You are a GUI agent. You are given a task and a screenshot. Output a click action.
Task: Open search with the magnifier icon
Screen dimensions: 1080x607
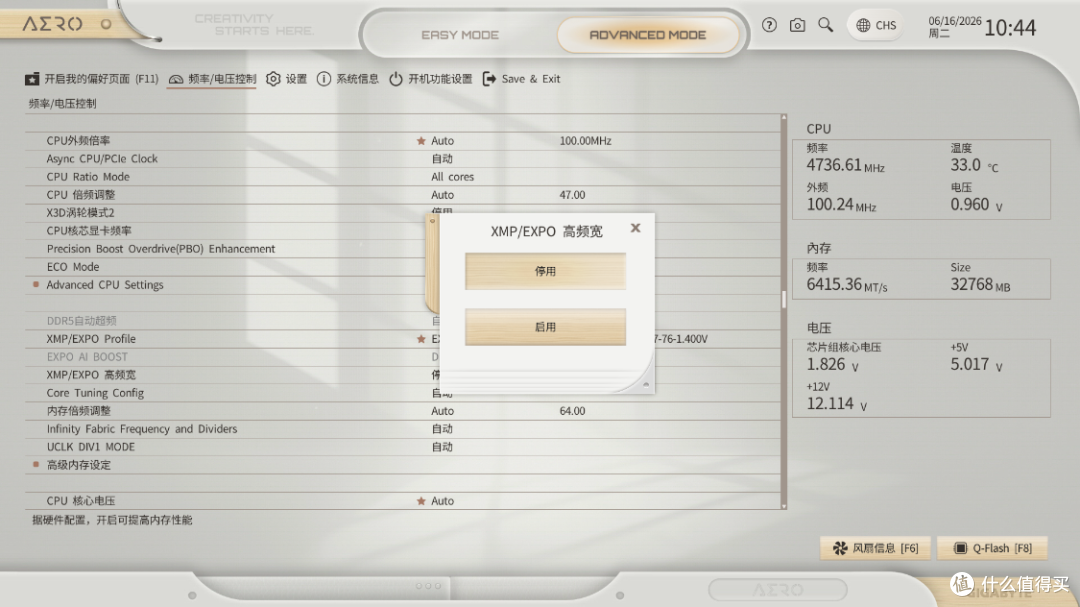(x=825, y=25)
